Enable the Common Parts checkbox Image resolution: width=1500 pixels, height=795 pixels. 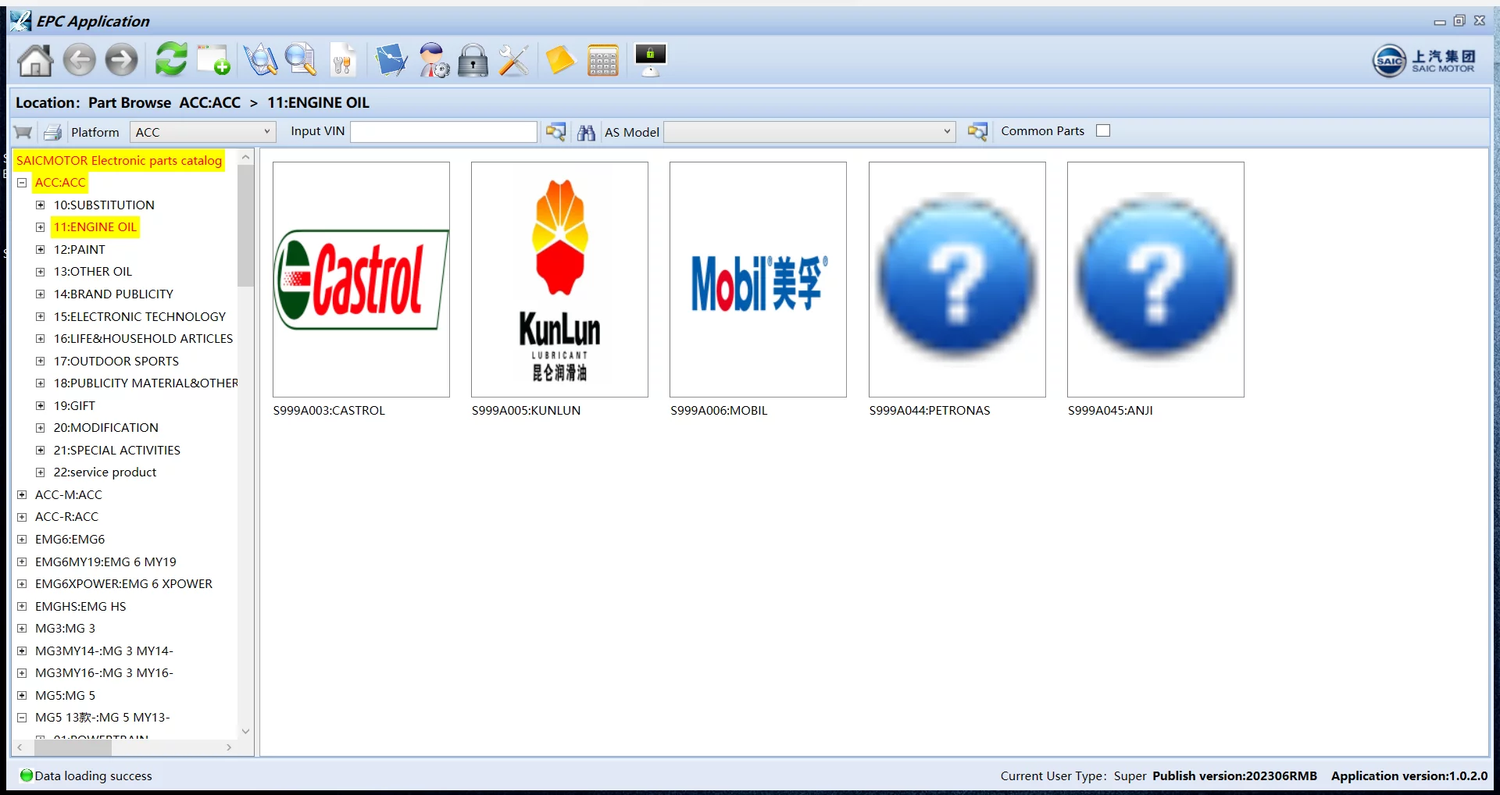coord(1102,131)
